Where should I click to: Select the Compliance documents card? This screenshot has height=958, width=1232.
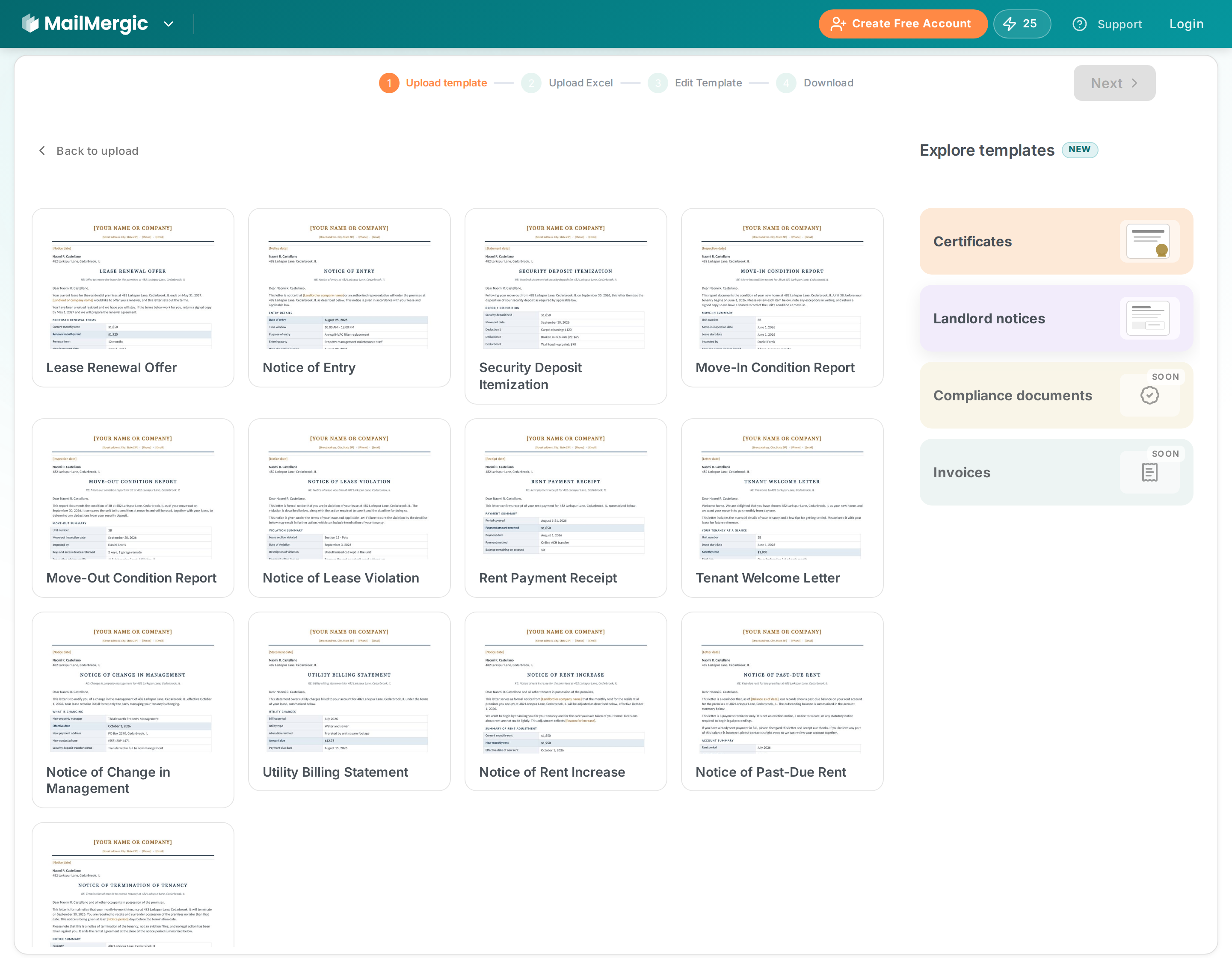pyautogui.click(x=1056, y=395)
